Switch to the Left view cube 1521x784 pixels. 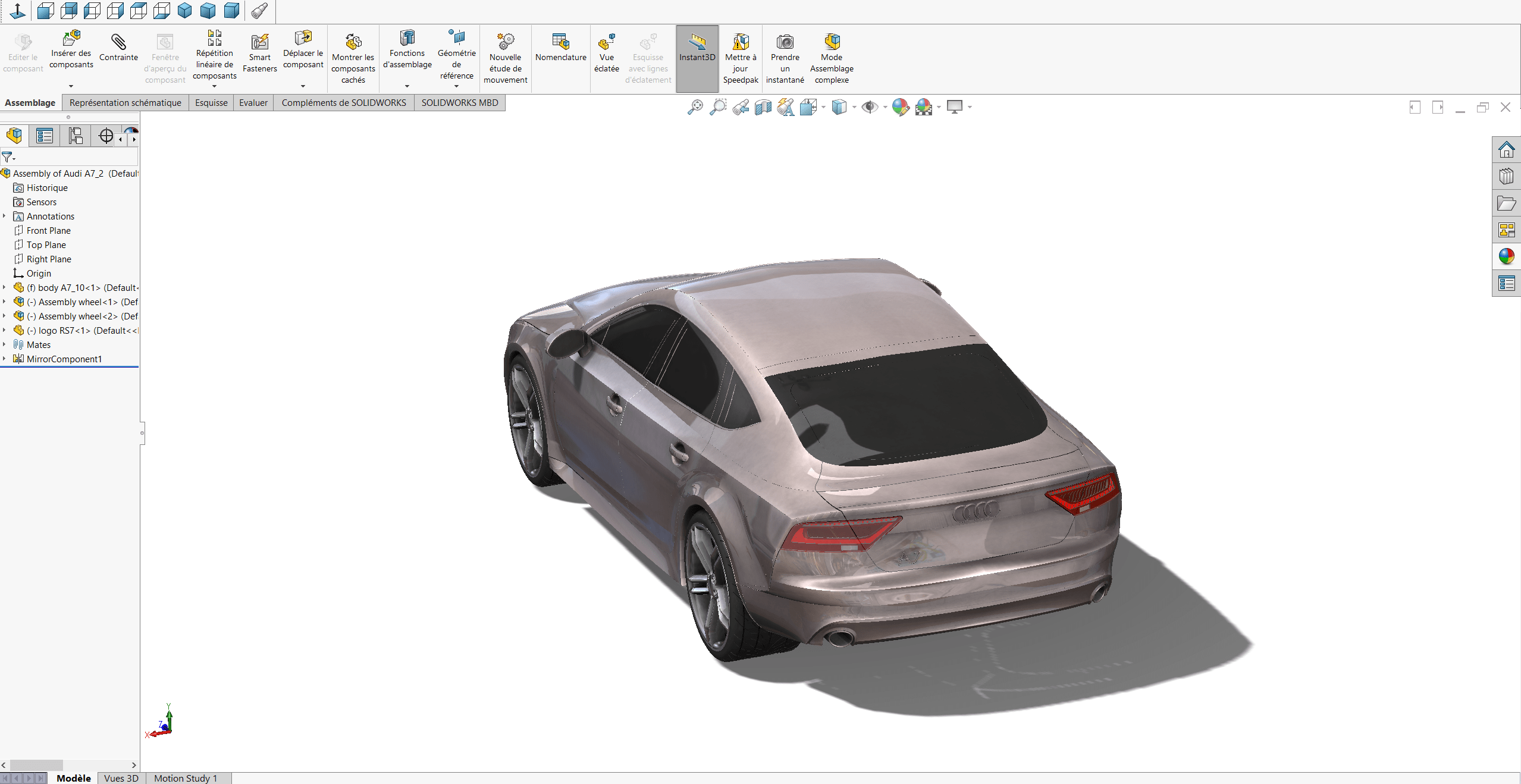[x=92, y=11]
